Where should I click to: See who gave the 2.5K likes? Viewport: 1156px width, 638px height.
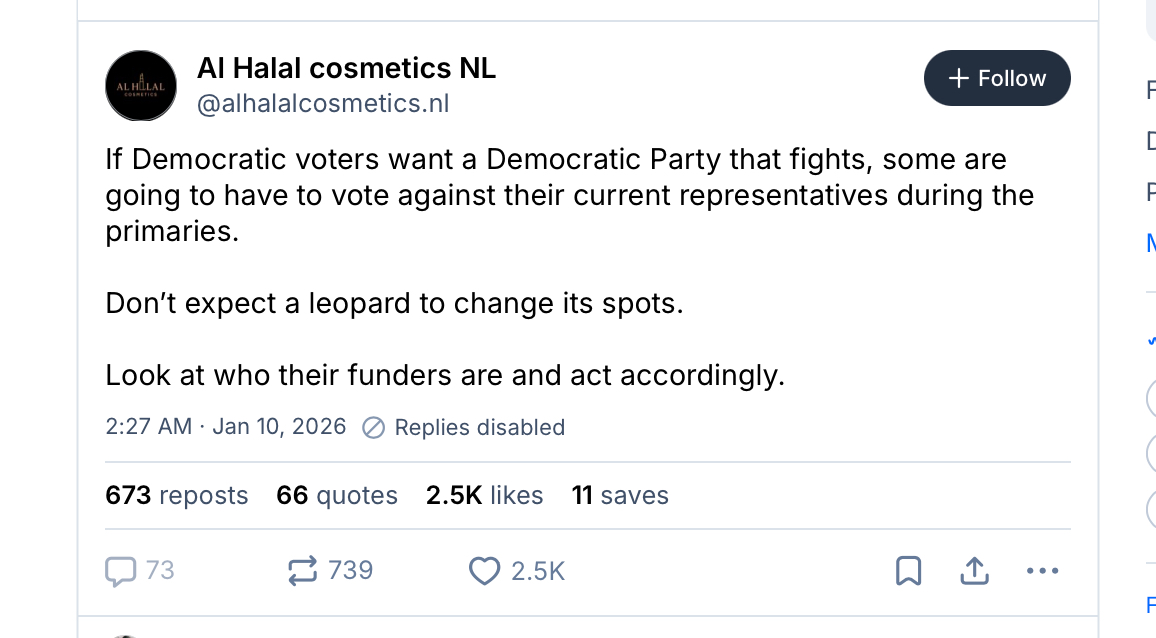(484, 495)
